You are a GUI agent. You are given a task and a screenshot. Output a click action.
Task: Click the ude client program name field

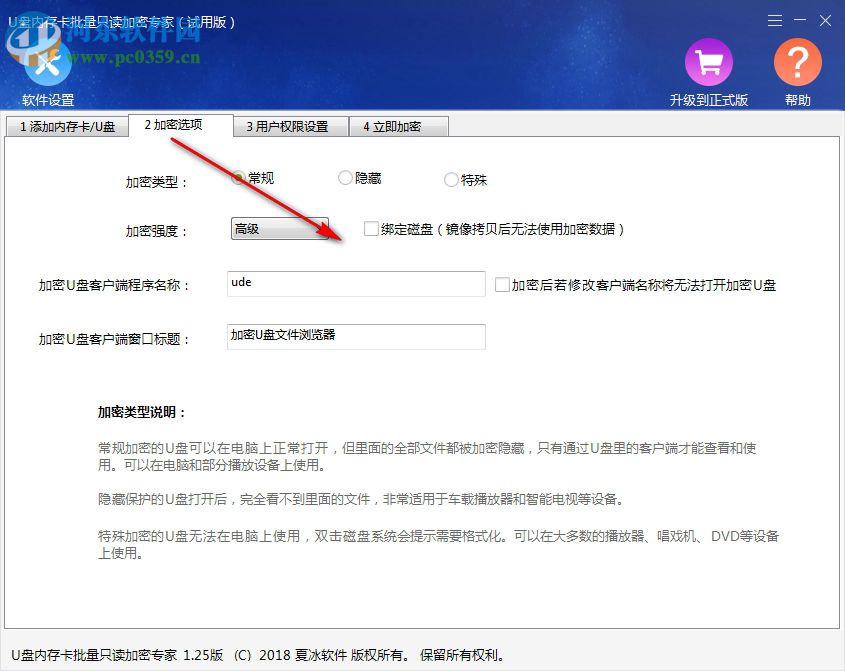coord(355,284)
